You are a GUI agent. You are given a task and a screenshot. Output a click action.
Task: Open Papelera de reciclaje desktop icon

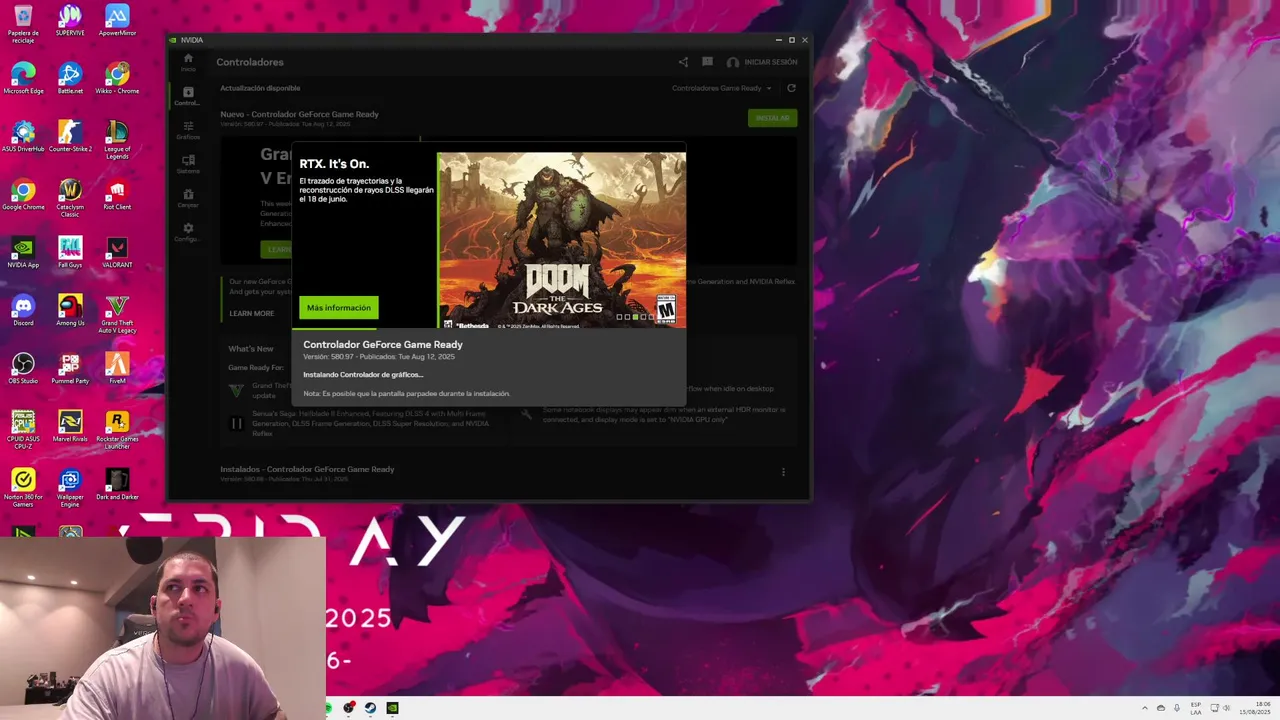coord(23,24)
